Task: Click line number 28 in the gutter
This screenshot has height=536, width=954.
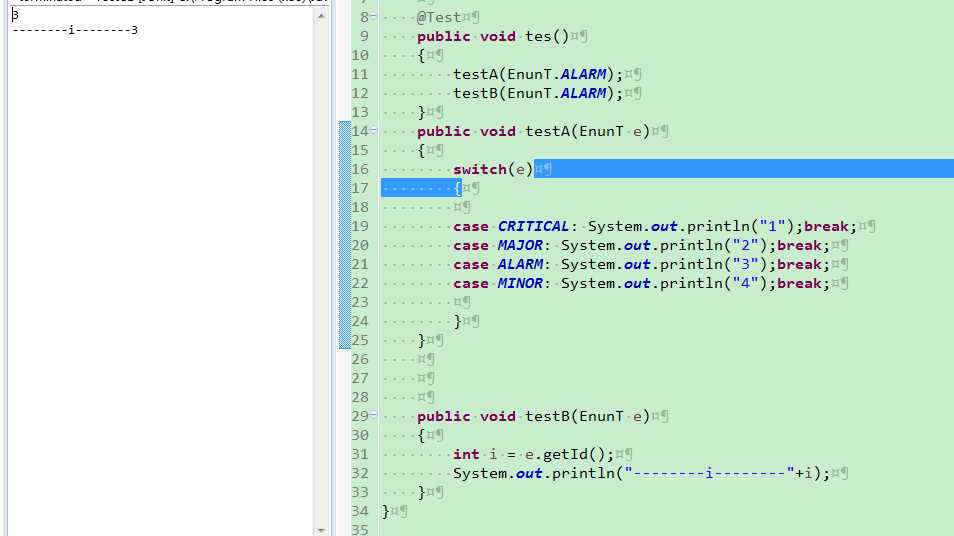Action: coord(360,397)
